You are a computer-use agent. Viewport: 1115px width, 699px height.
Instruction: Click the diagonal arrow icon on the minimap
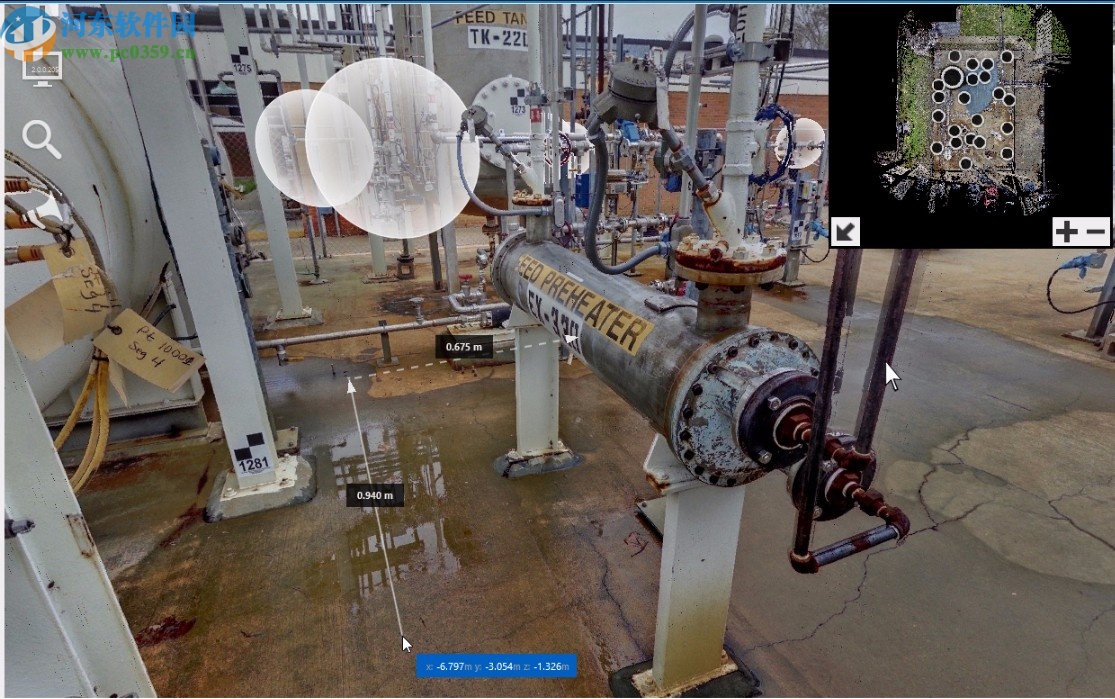coord(845,231)
